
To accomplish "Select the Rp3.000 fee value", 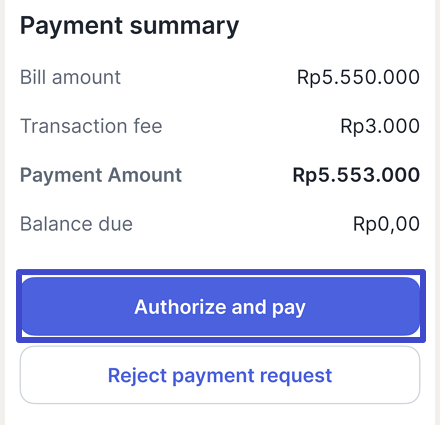I will (380, 126).
